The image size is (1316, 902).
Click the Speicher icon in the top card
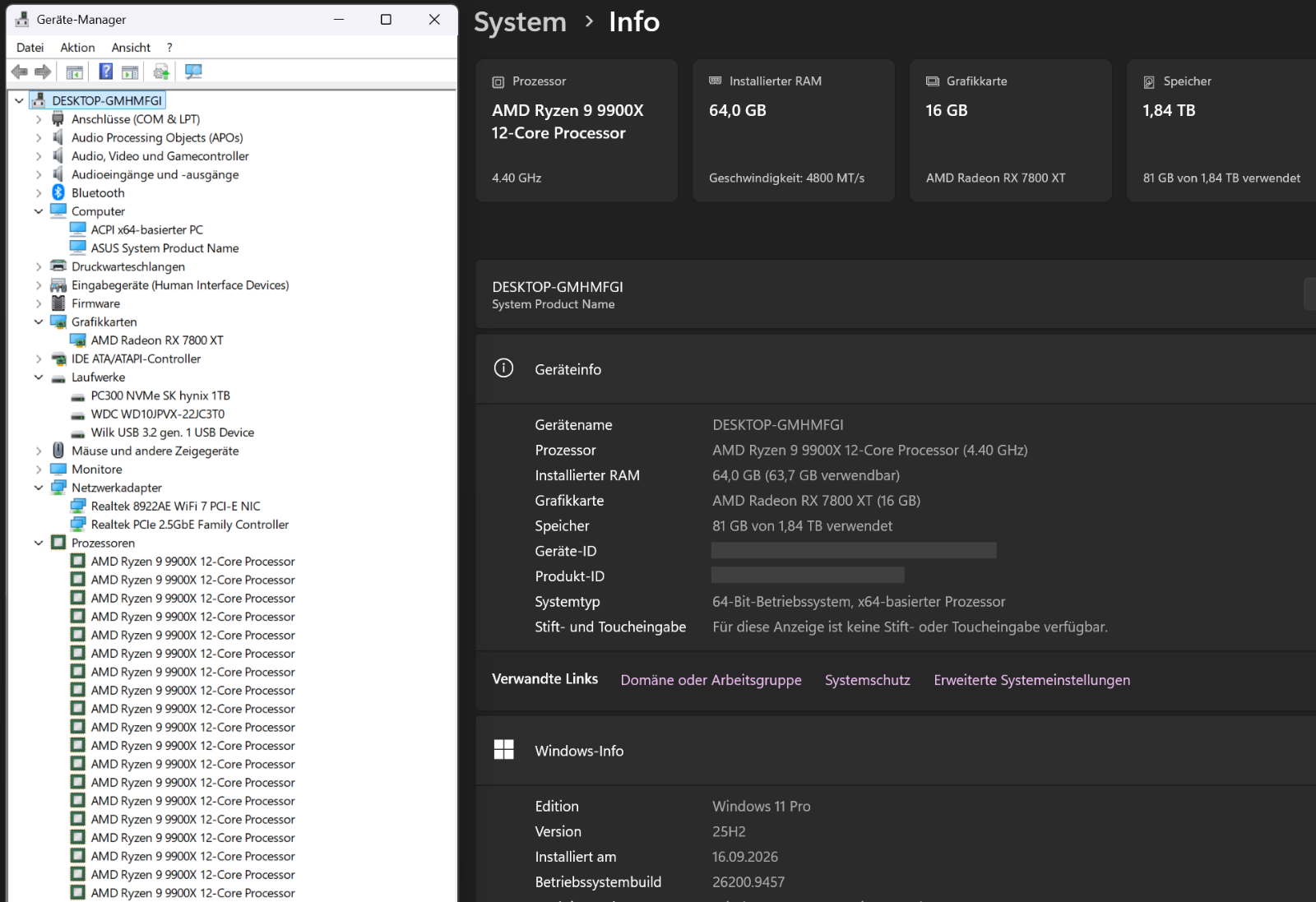(x=1149, y=81)
